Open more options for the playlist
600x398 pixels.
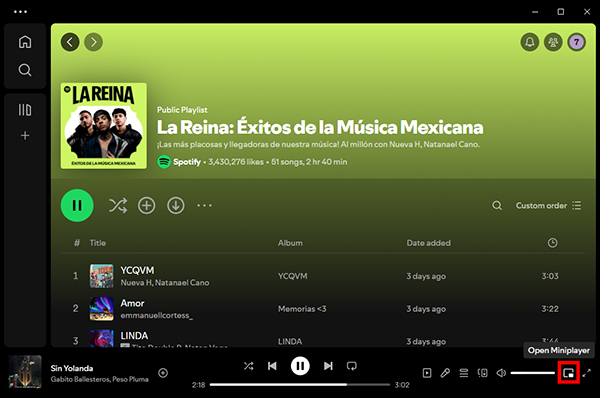[204, 206]
